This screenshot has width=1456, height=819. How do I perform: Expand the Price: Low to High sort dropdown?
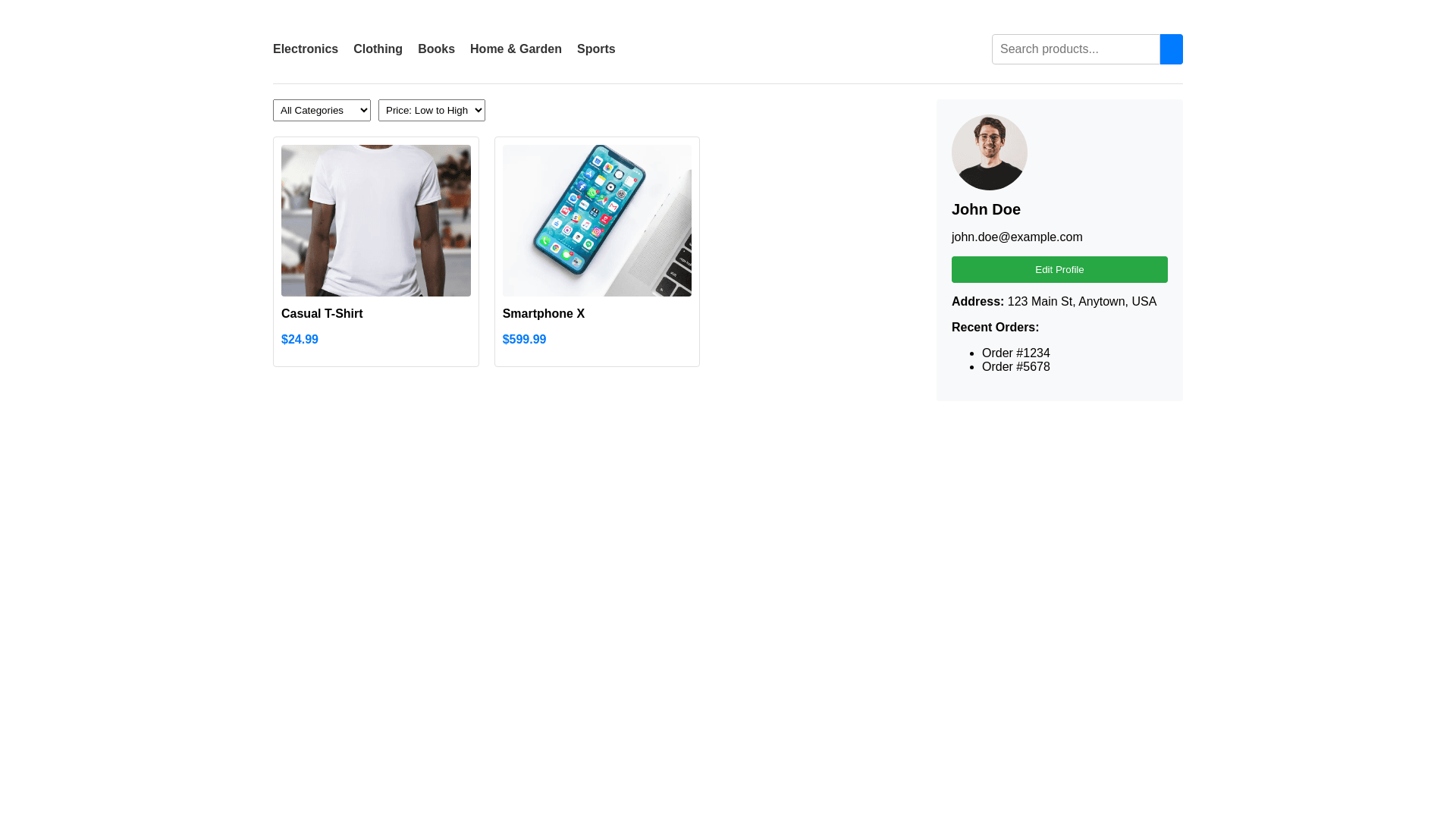(x=431, y=110)
